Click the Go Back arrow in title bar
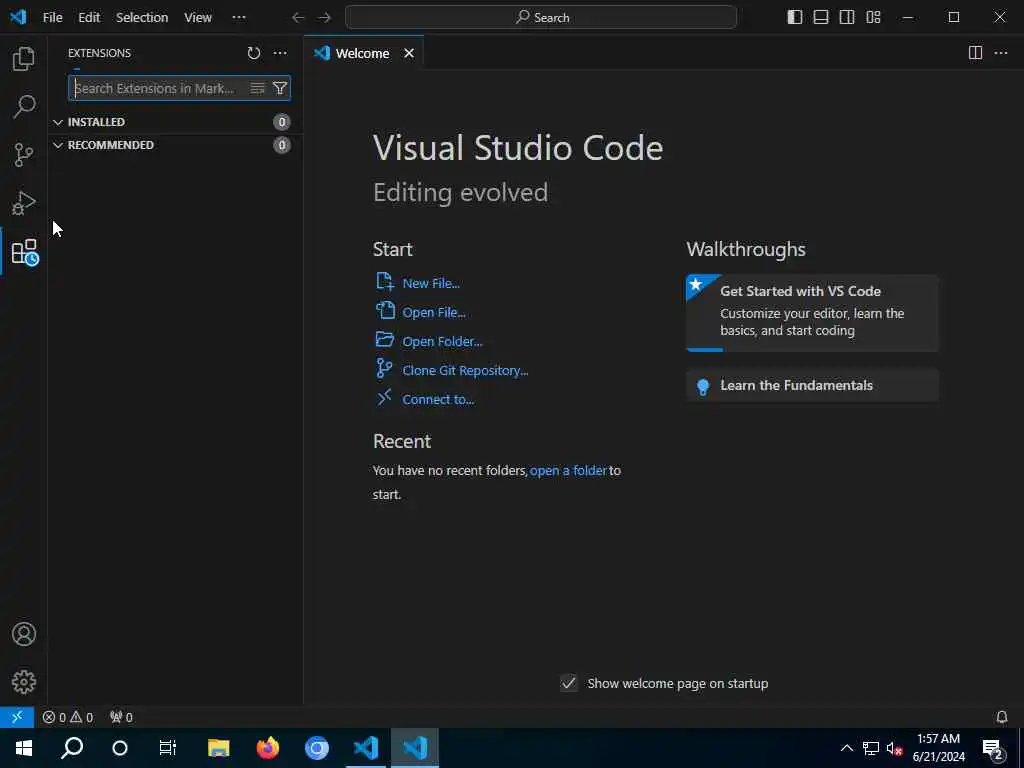Screen dimensions: 1024x768 [x=298, y=18]
